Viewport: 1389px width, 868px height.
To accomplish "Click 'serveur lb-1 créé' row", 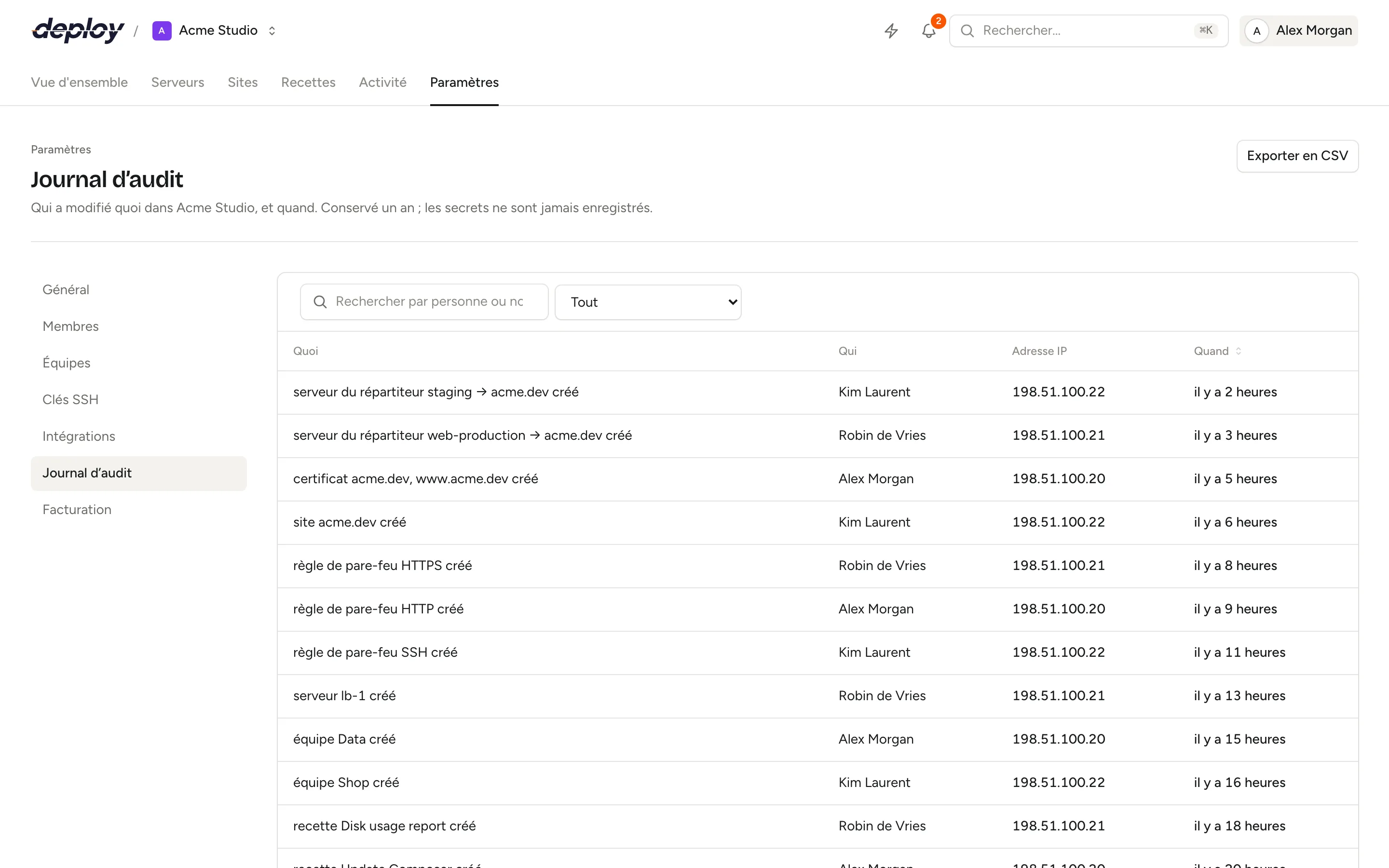I will [817, 696].
